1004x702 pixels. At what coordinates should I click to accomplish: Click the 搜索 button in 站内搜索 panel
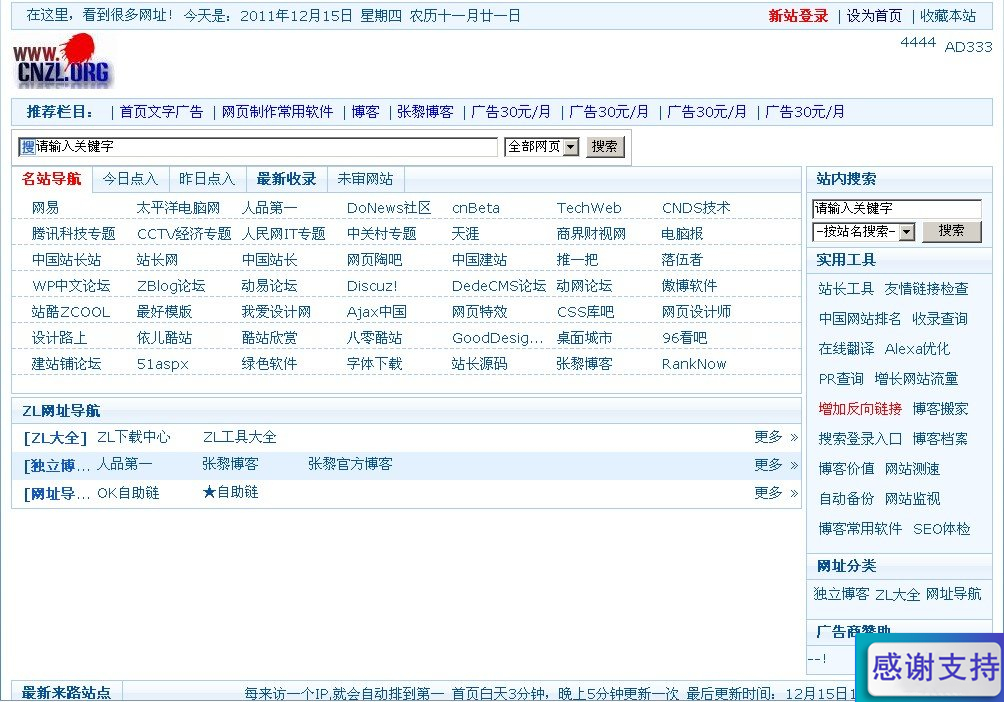coord(951,231)
